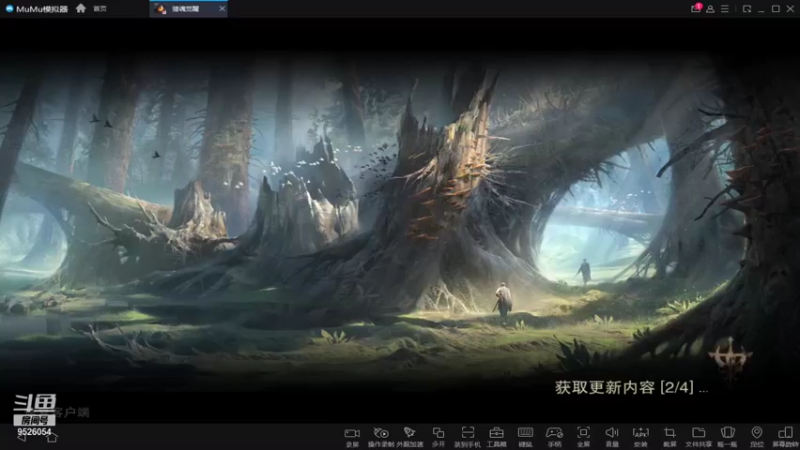The width and height of the screenshot is (800, 450).
Task: Click the pop-out window icon in the title bar
Action: click(x=747, y=9)
